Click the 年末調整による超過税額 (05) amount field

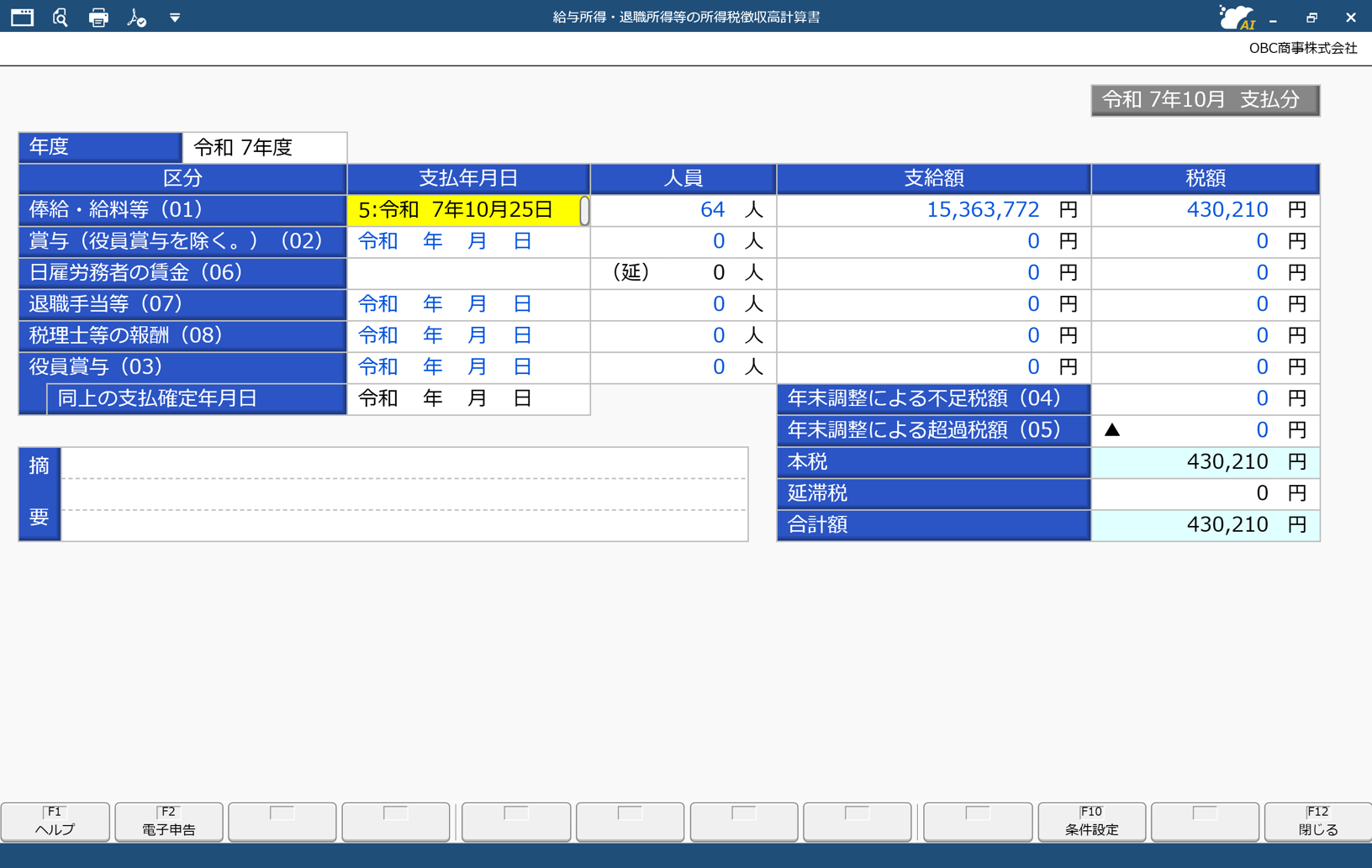(1204, 430)
